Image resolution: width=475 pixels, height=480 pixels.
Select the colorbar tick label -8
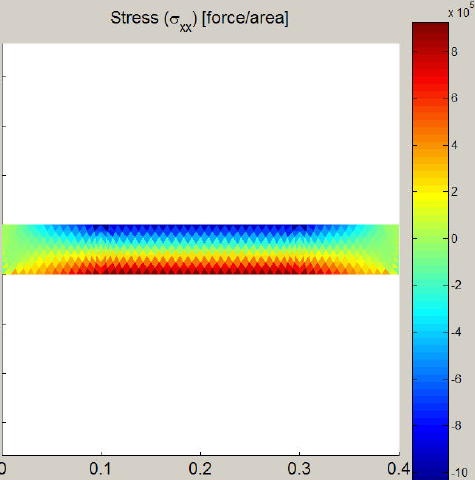pyautogui.click(x=456, y=426)
